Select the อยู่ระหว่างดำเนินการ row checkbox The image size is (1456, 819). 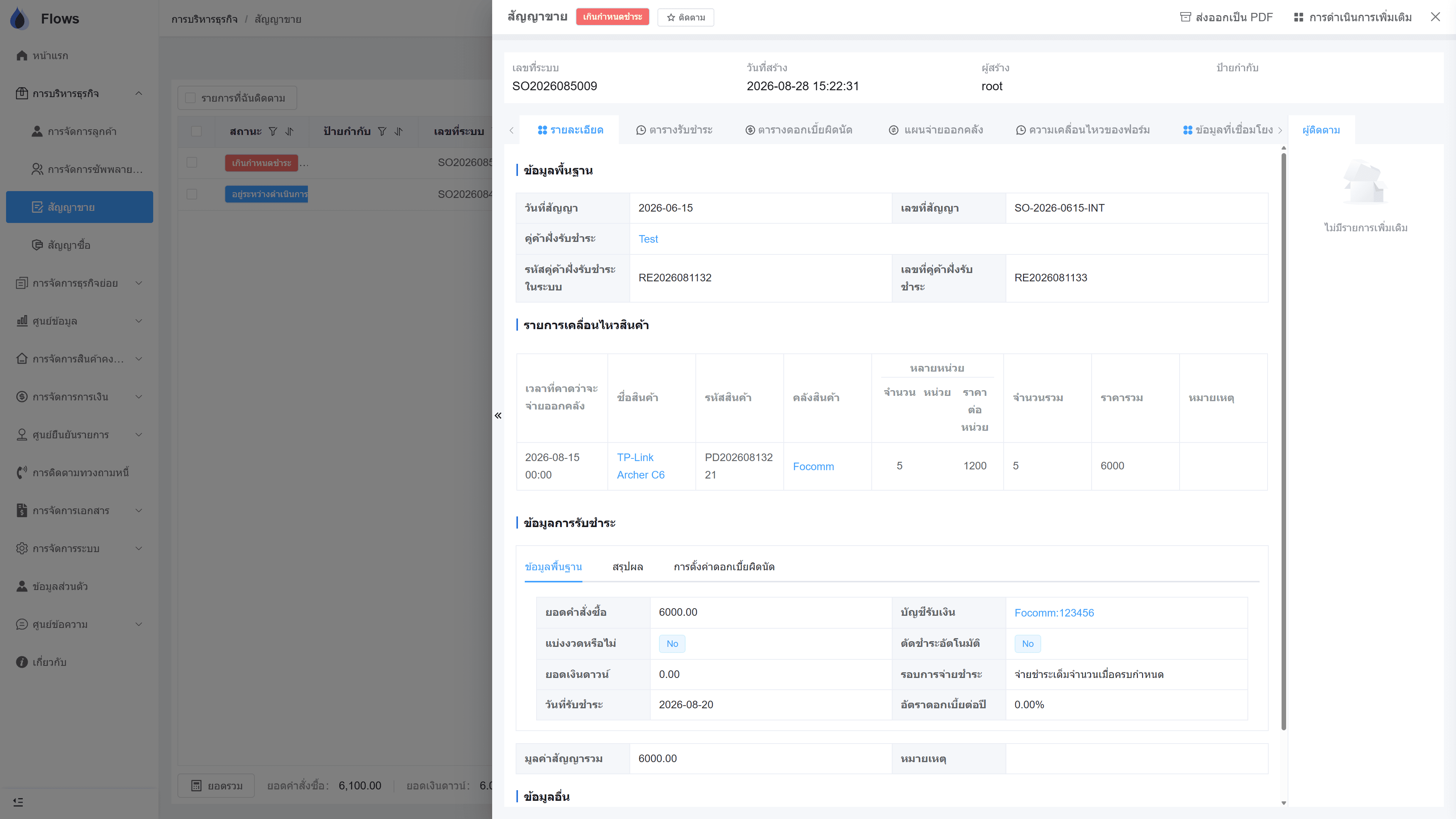tap(191, 195)
